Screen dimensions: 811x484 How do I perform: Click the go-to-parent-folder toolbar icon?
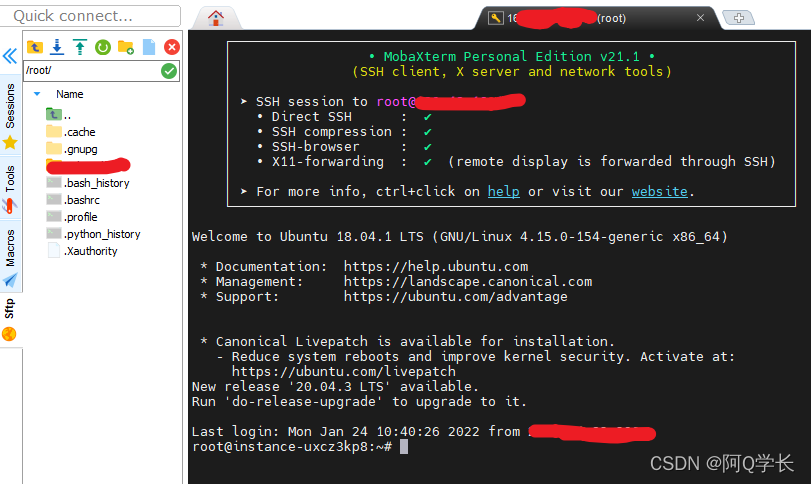point(35,47)
